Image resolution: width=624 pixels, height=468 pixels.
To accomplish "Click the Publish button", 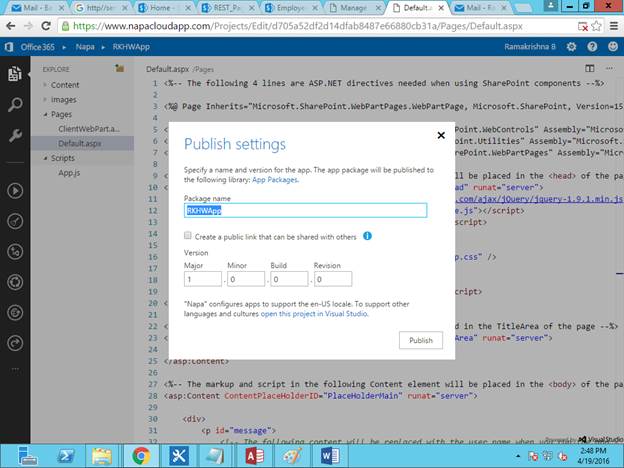I will pos(421,340).
